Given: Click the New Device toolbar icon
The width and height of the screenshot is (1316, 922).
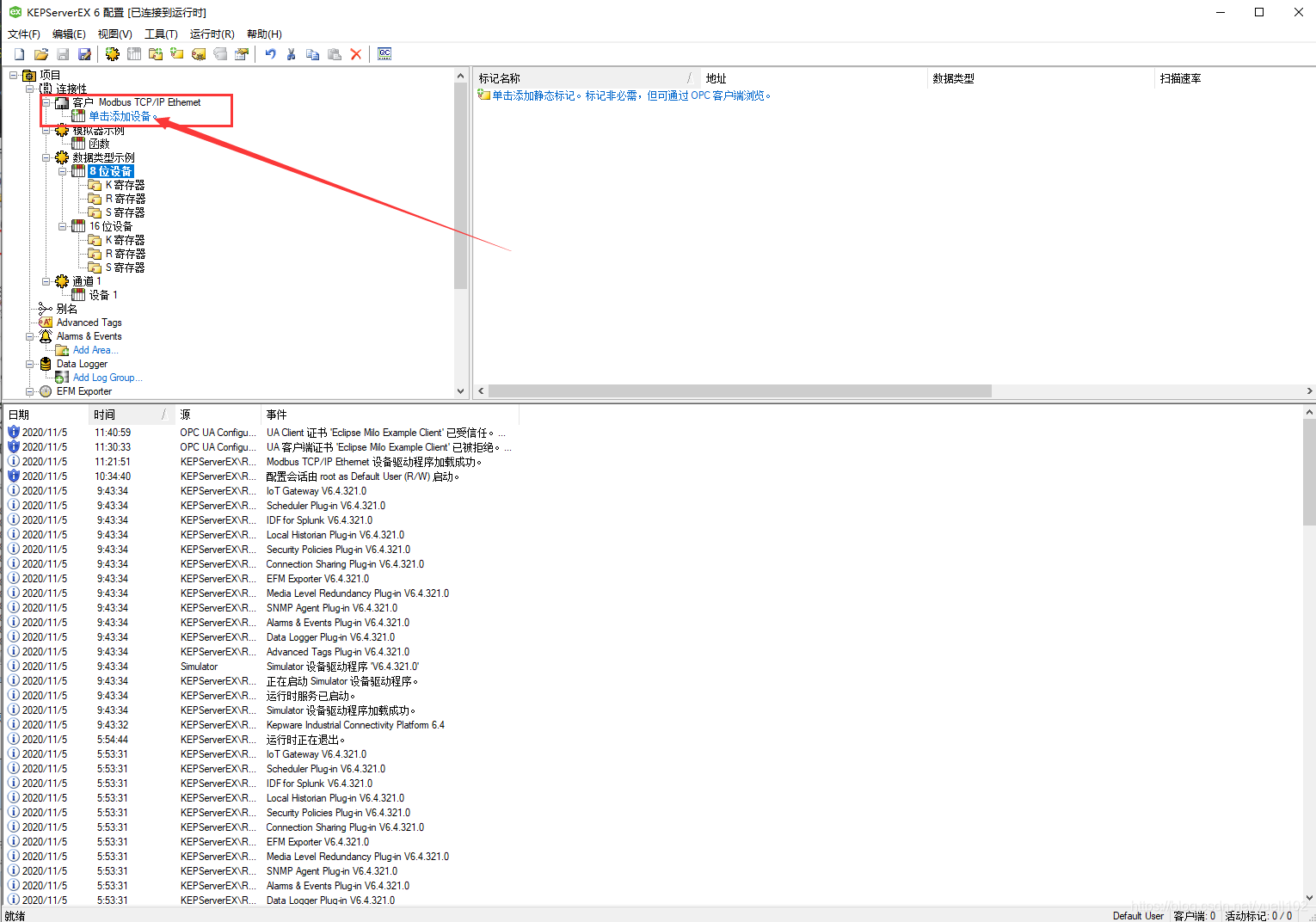Looking at the screenshot, I should click(x=134, y=54).
